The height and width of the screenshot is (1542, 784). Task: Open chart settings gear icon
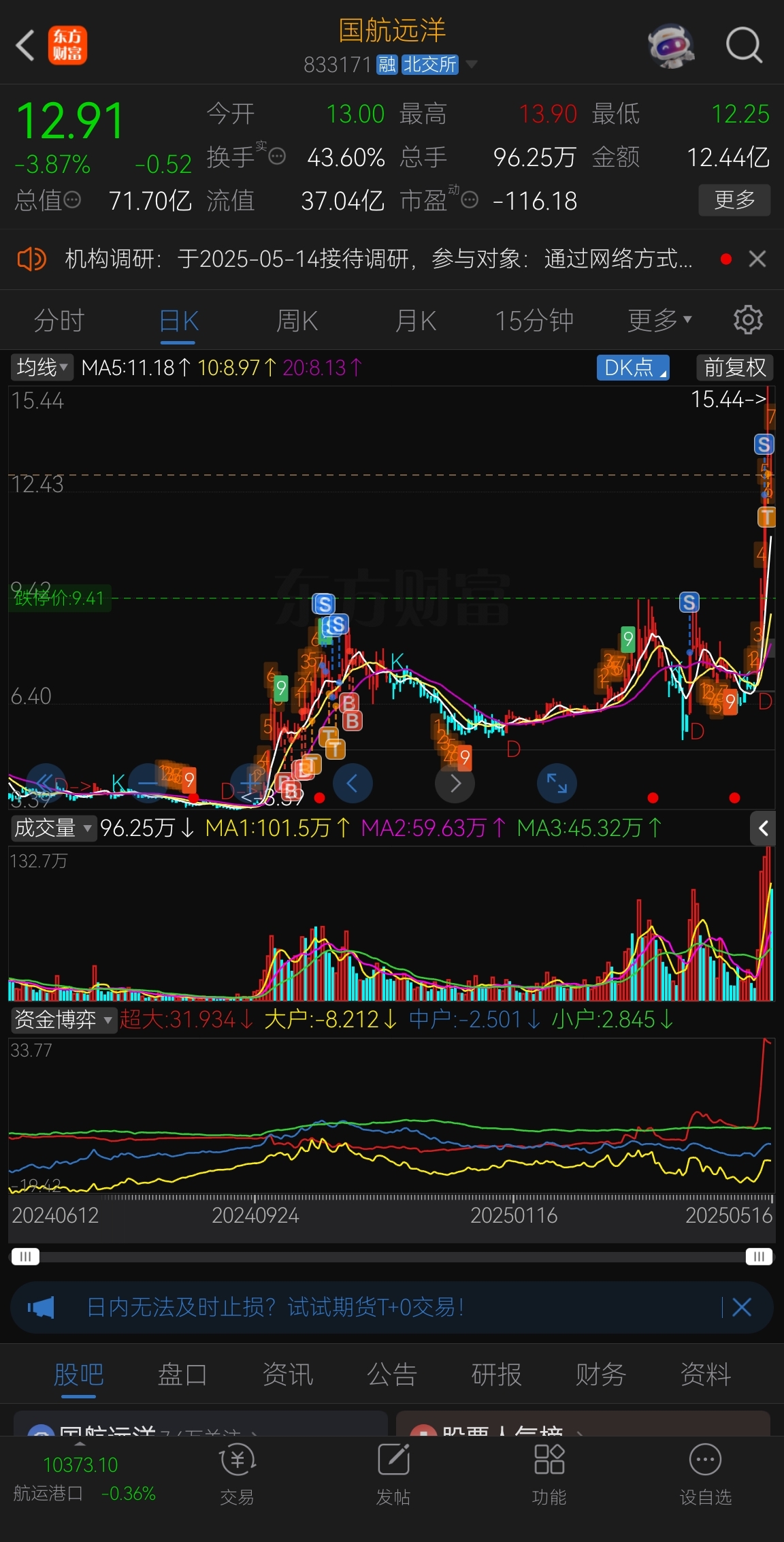(748, 320)
